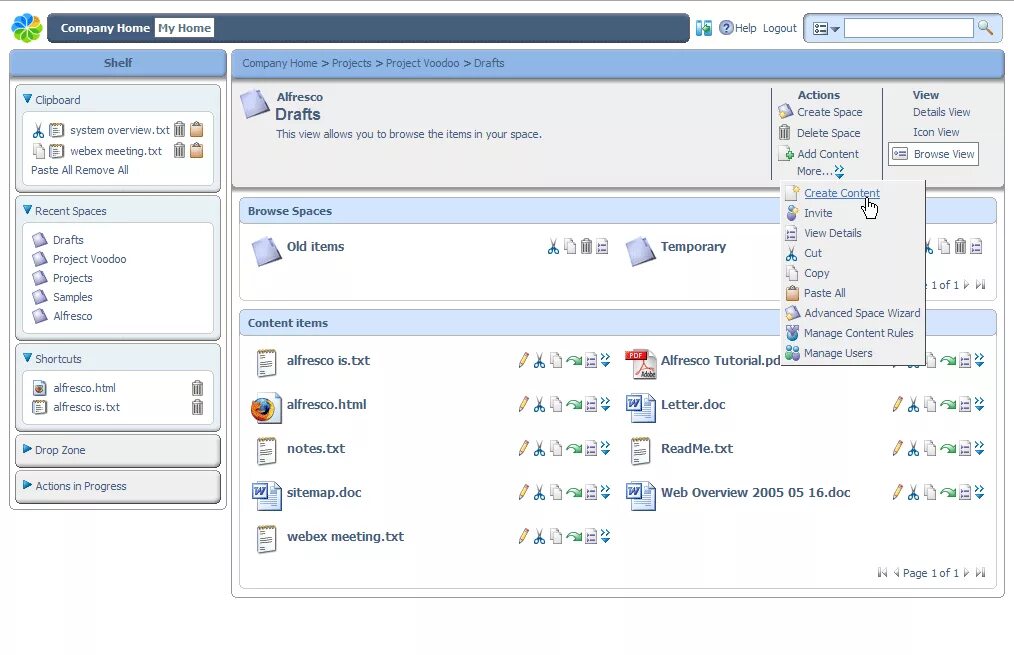Switch to Details View
The width and height of the screenshot is (1014, 655).
tap(941, 112)
